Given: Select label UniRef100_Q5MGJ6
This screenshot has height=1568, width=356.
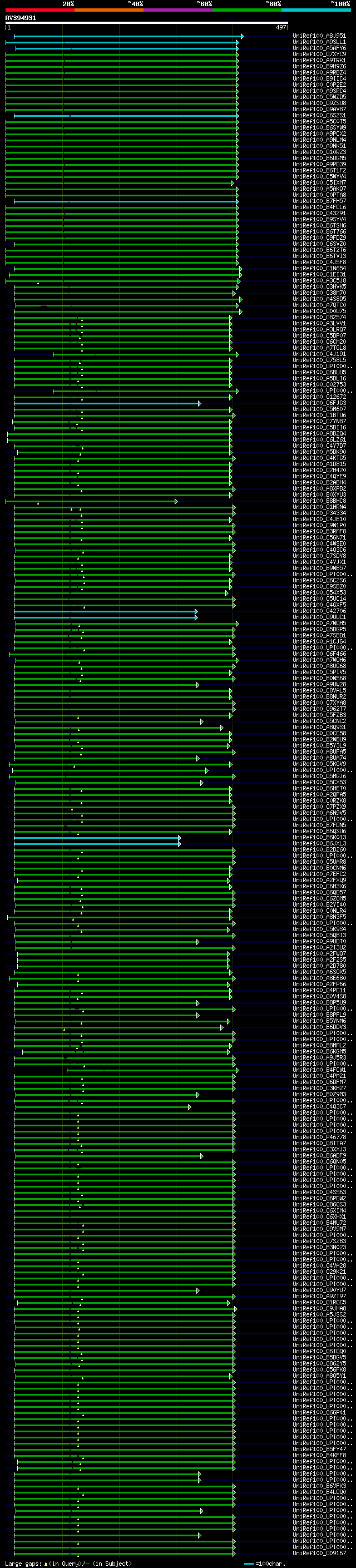Looking at the screenshot, I should (319, 776).
